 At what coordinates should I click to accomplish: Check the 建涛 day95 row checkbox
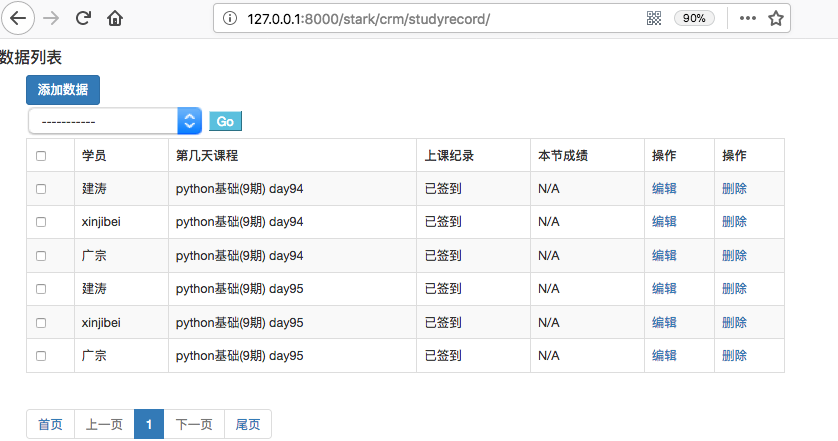tap(41, 289)
